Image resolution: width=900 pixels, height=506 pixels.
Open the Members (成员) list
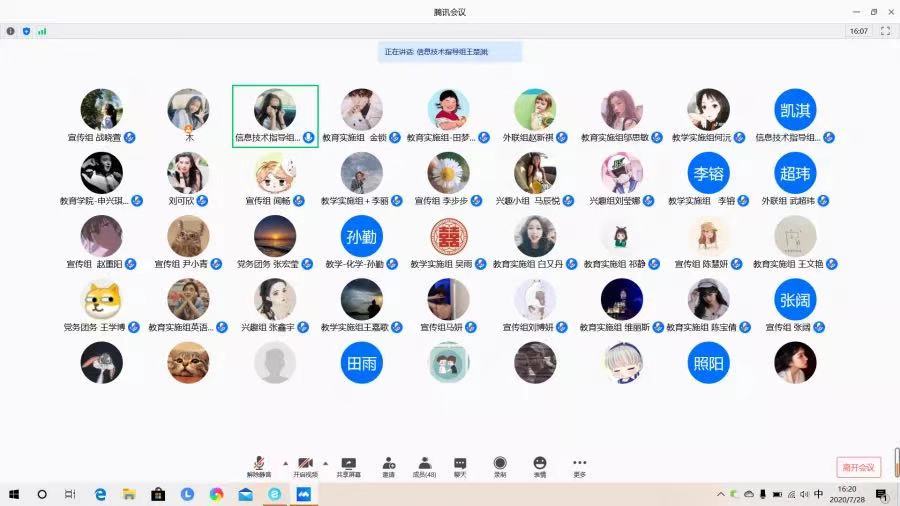tap(425, 466)
